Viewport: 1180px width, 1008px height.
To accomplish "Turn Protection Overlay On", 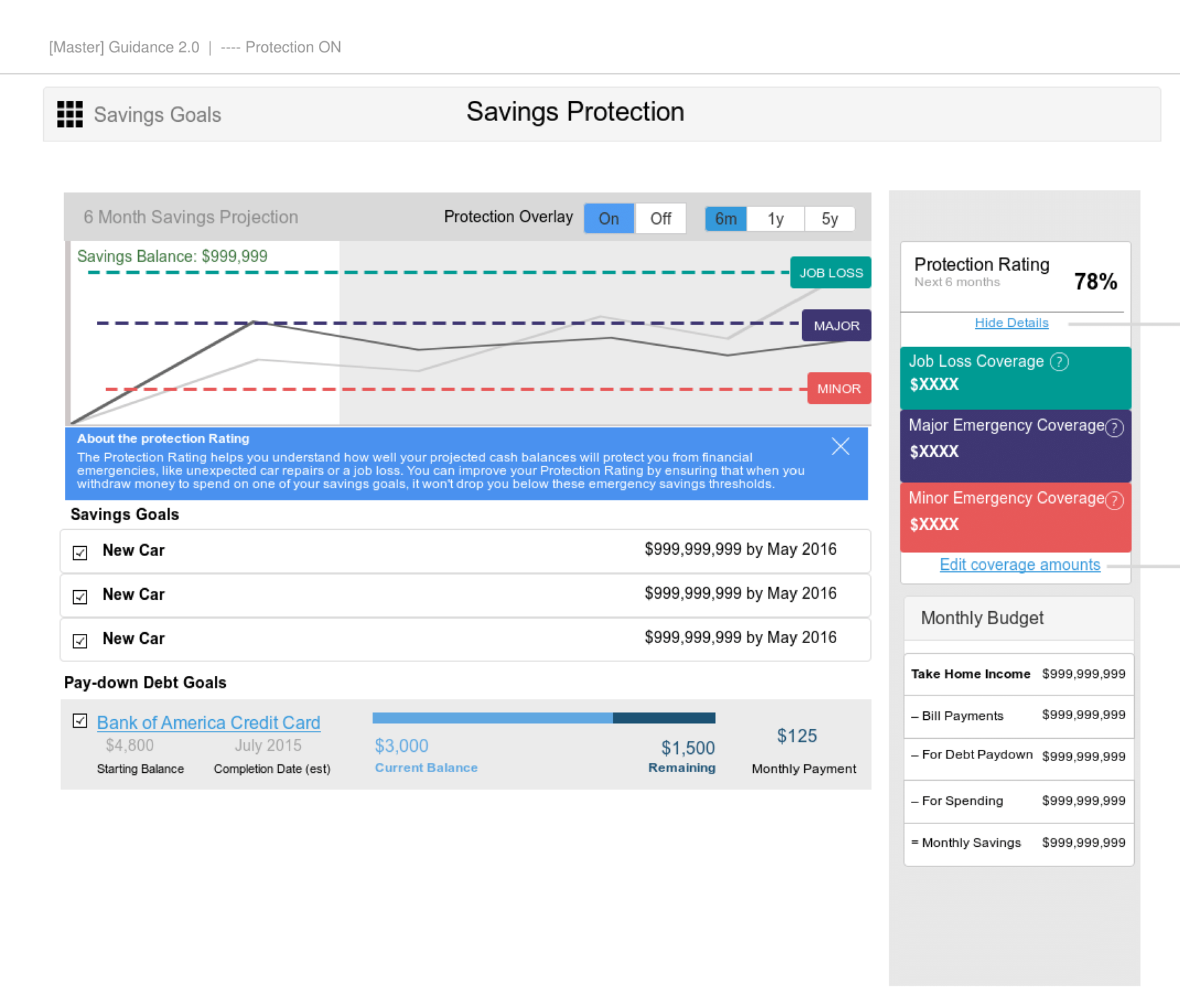I will 608,219.
